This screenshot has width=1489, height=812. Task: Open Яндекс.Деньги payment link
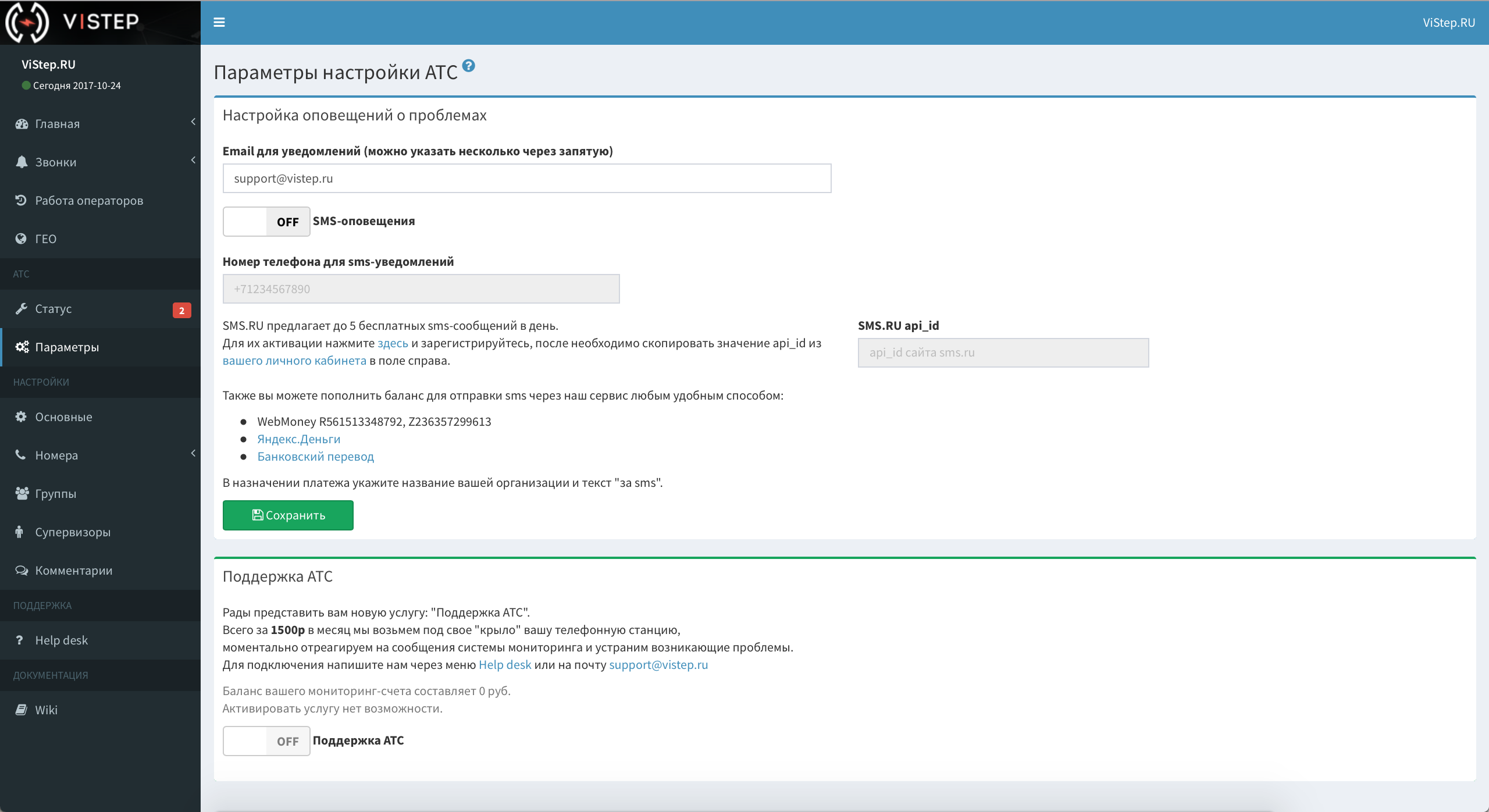coord(299,439)
